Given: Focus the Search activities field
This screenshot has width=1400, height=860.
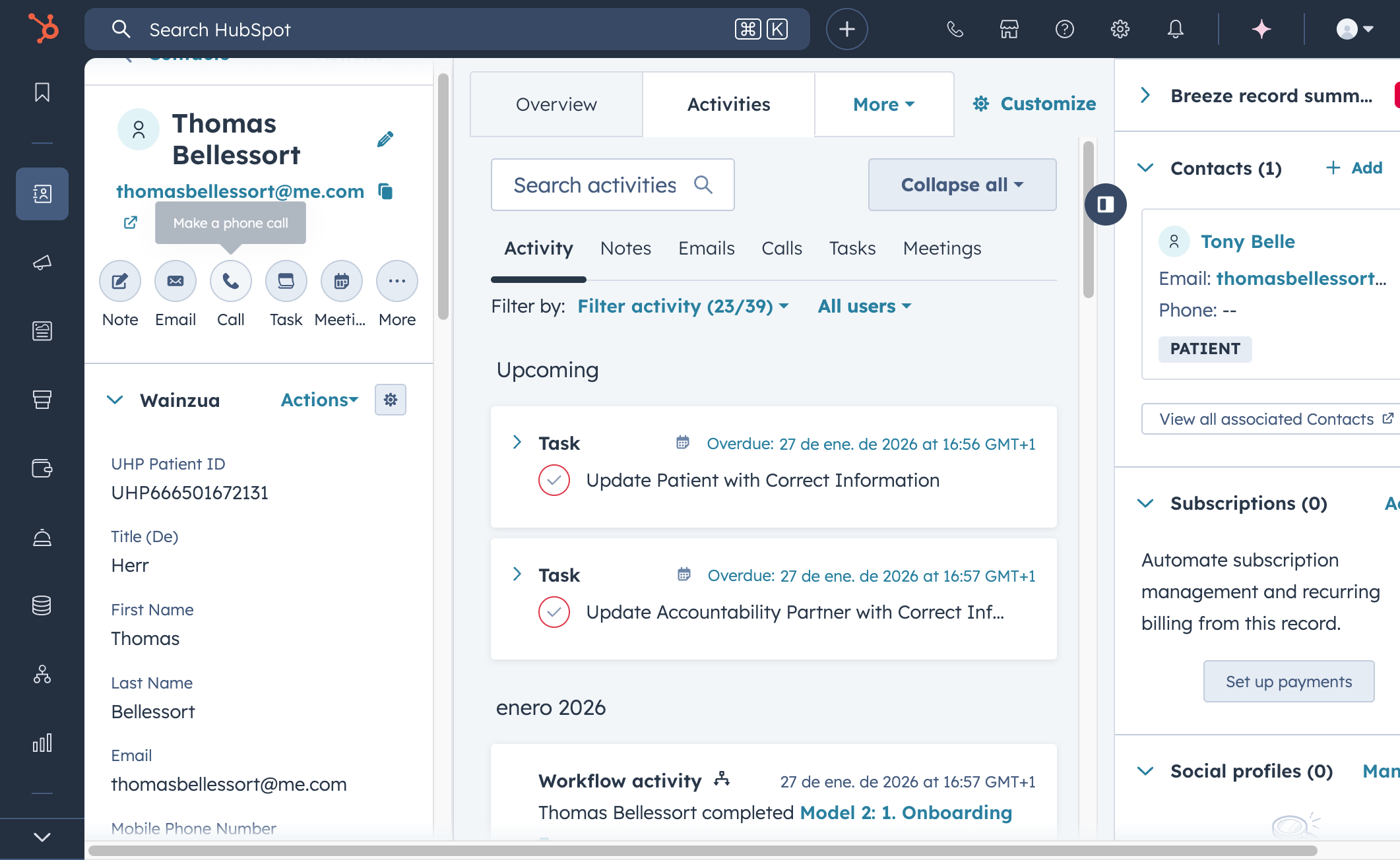Looking at the screenshot, I should coord(612,185).
